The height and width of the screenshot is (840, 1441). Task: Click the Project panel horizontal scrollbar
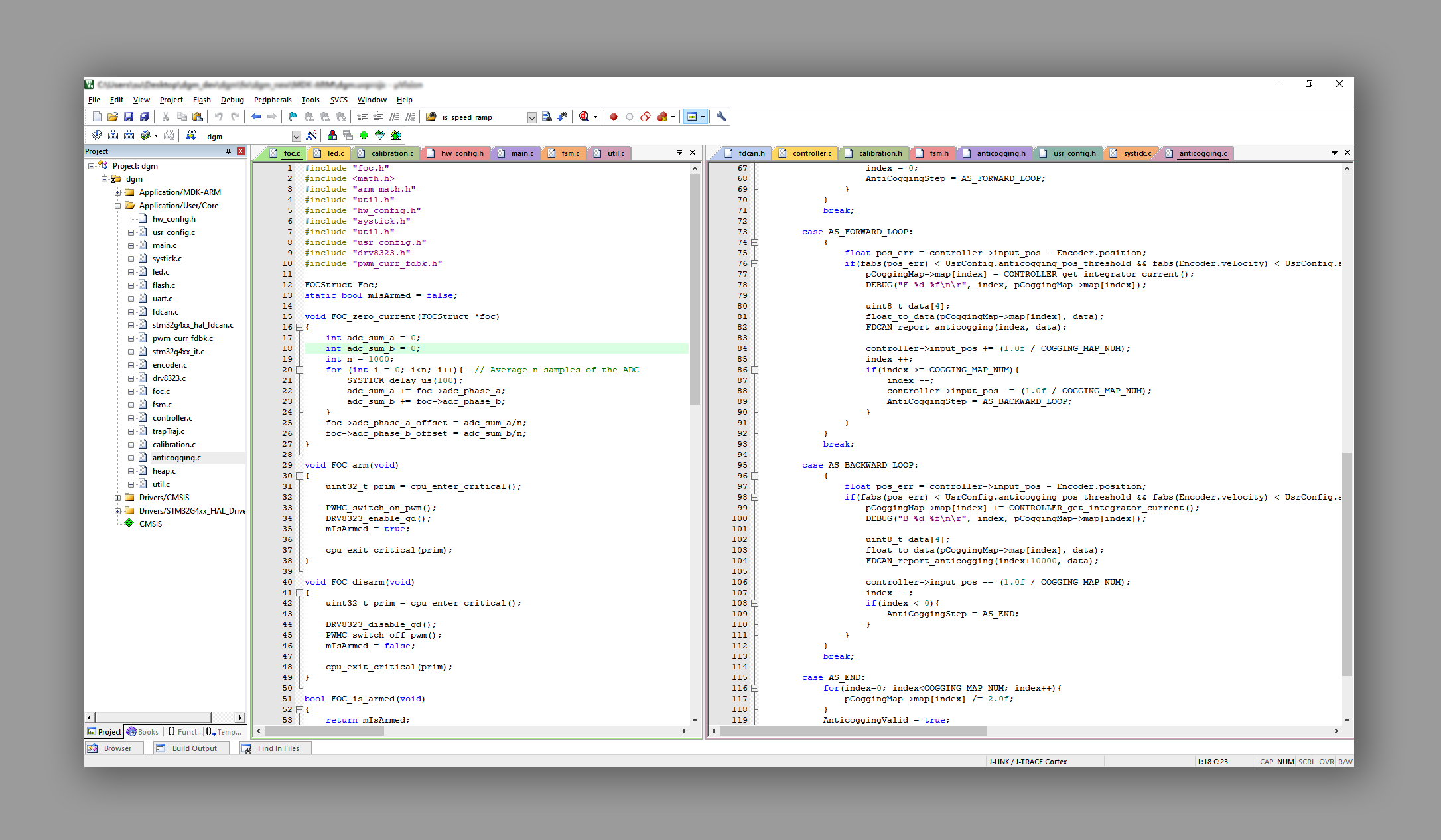pos(153,717)
